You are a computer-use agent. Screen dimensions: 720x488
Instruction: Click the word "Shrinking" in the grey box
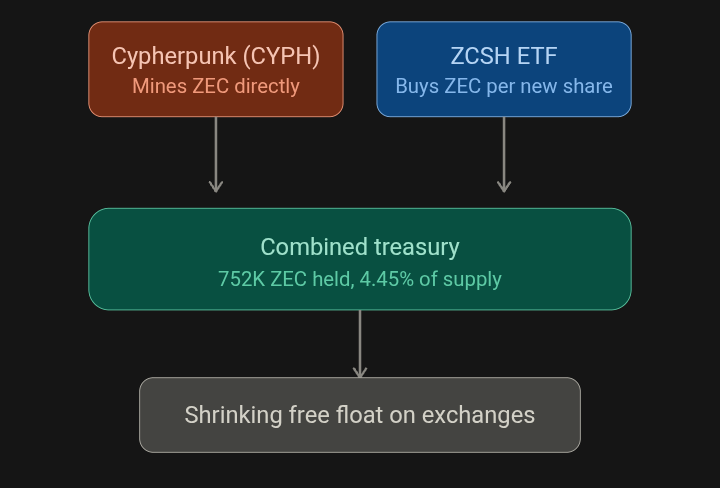click(x=233, y=415)
